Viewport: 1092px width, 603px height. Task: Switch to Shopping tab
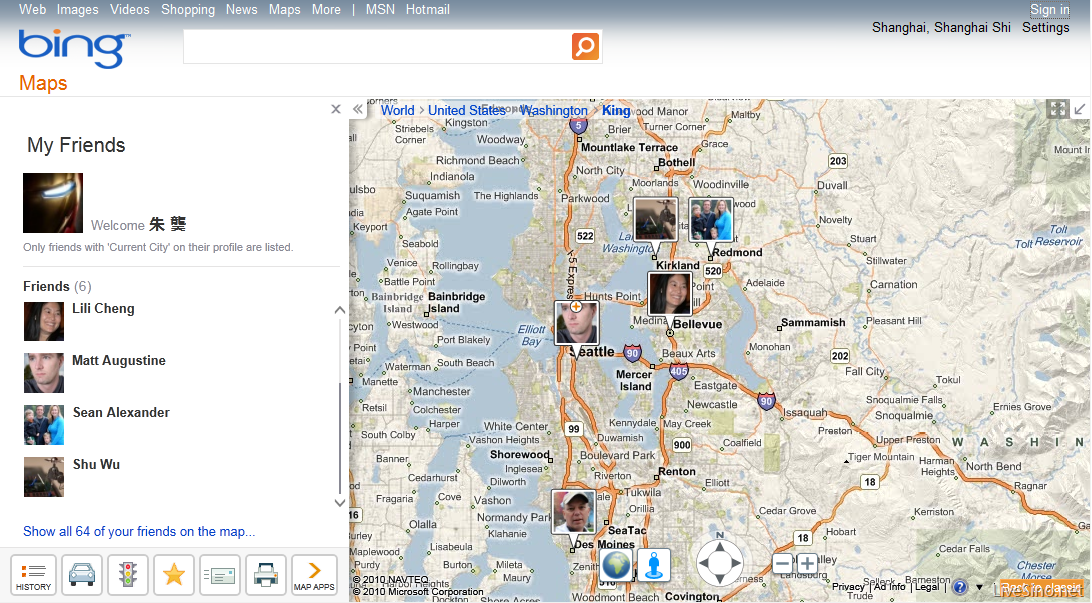tap(188, 10)
